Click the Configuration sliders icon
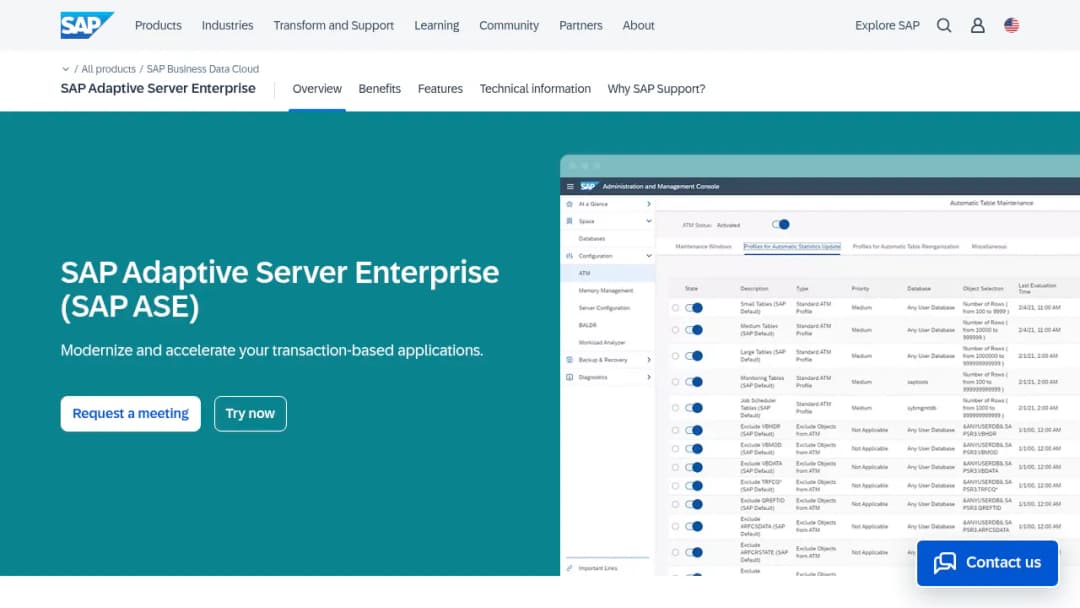This screenshot has height=608, width=1080. (570, 256)
